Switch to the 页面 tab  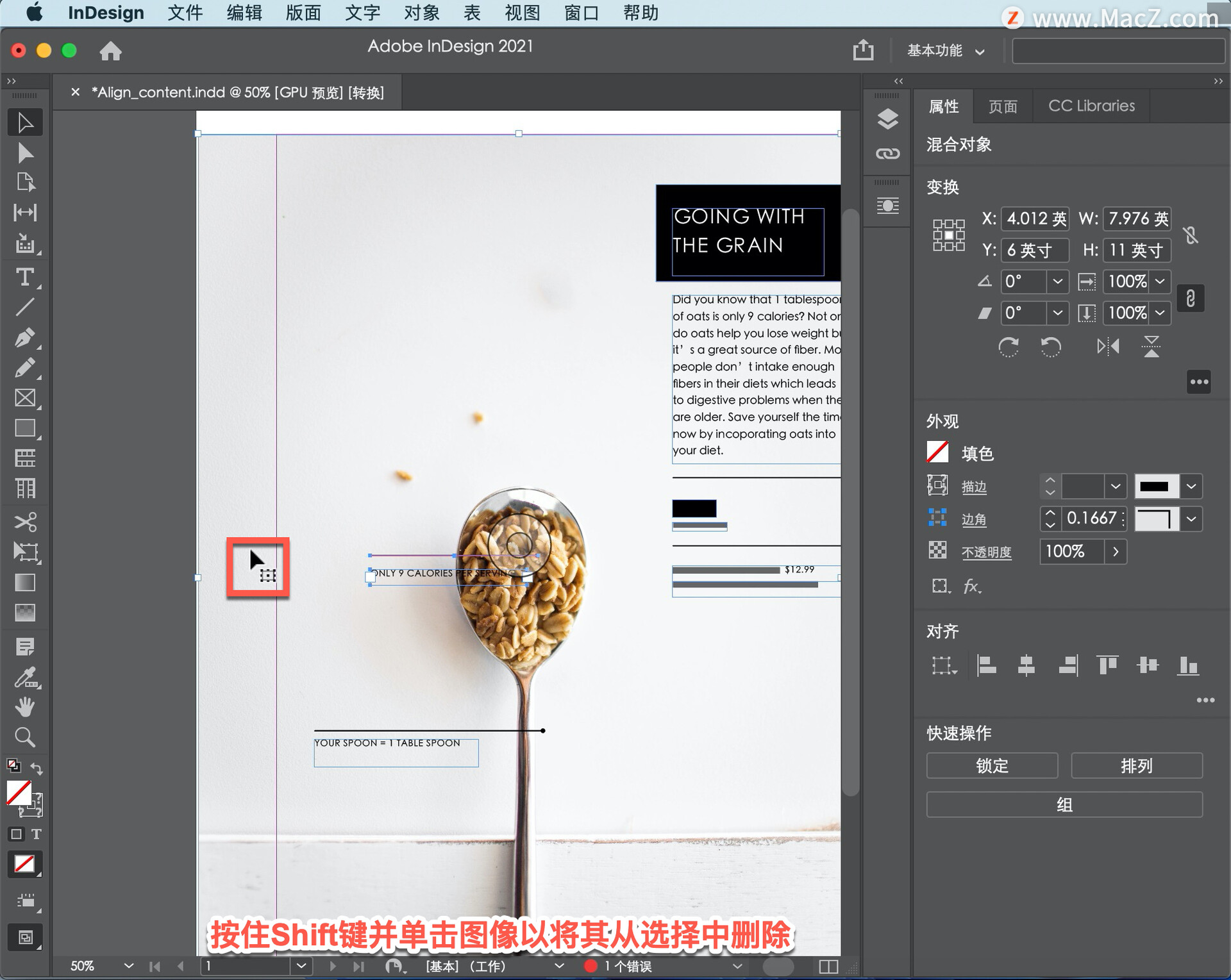pyautogui.click(x=1003, y=106)
